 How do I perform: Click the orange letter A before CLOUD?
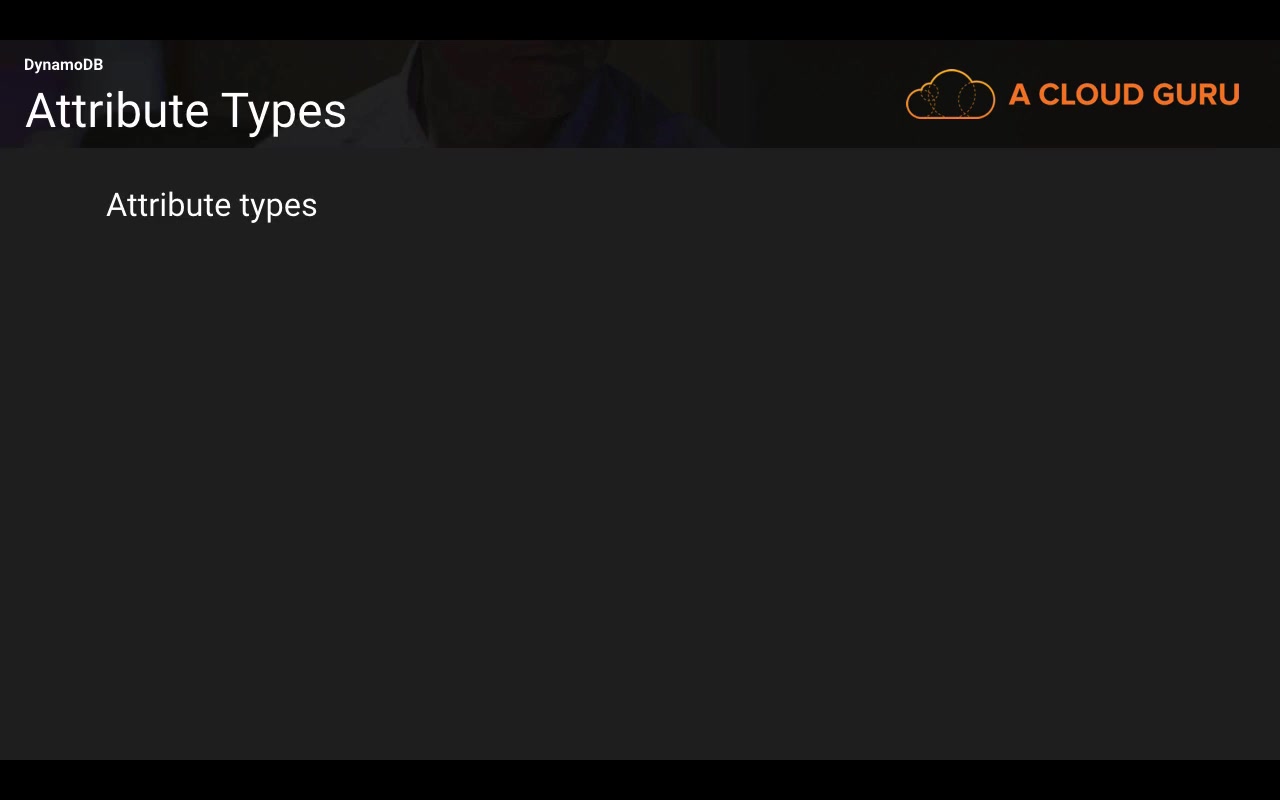(1019, 95)
